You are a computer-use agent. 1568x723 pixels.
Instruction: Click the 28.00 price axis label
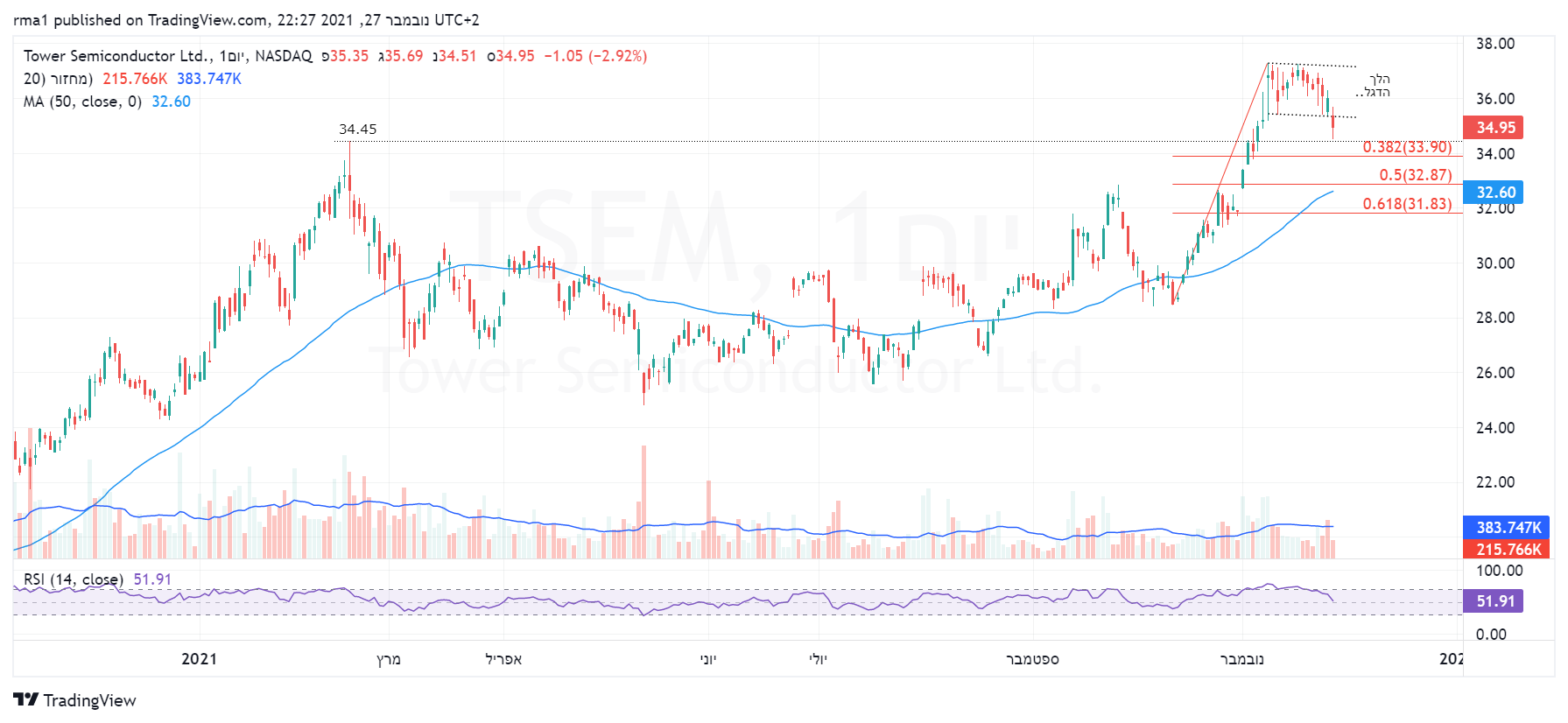(x=1495, y=318)
